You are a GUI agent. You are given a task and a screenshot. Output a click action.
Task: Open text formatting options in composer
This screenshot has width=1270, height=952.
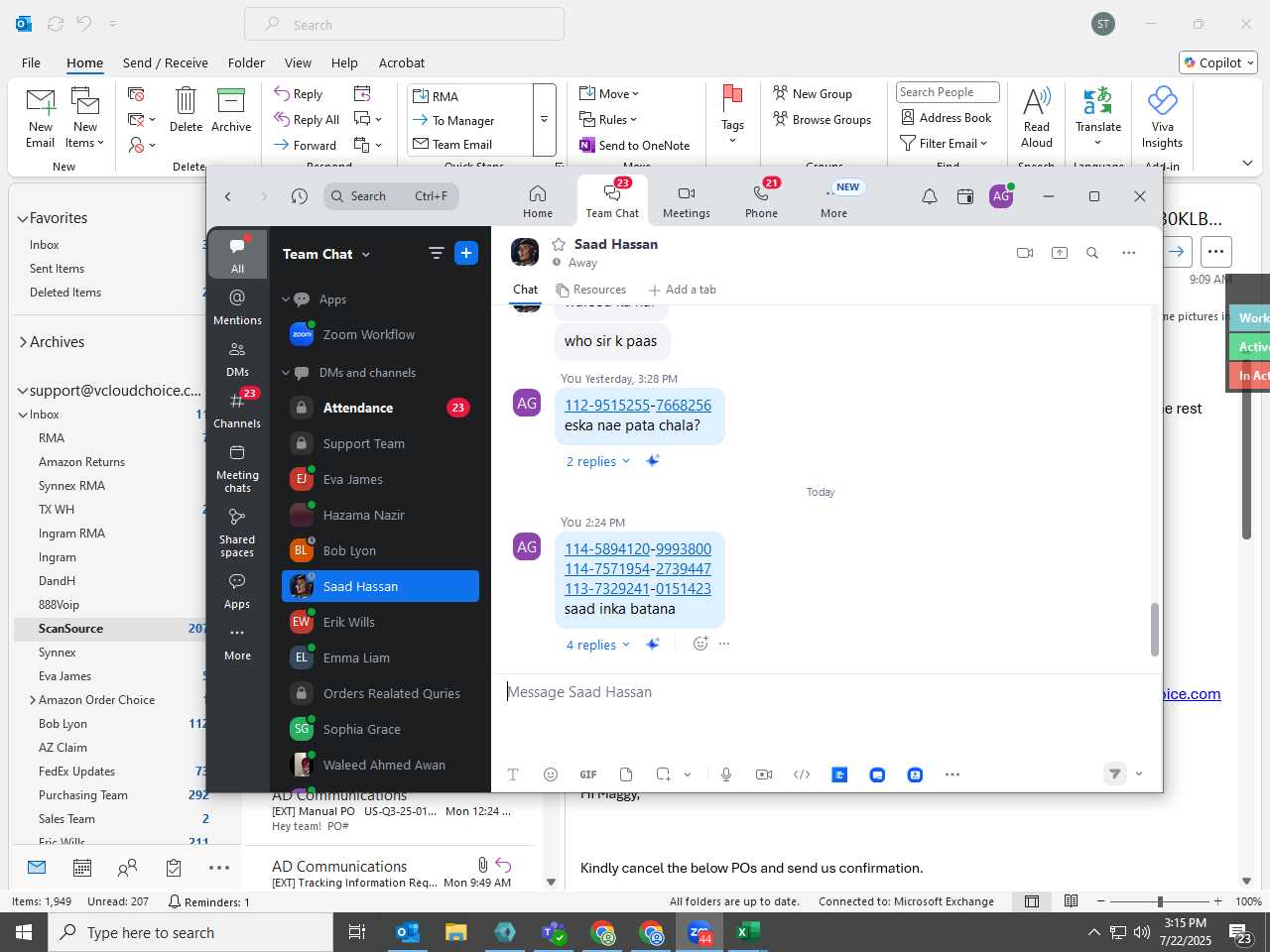[513, 774]
